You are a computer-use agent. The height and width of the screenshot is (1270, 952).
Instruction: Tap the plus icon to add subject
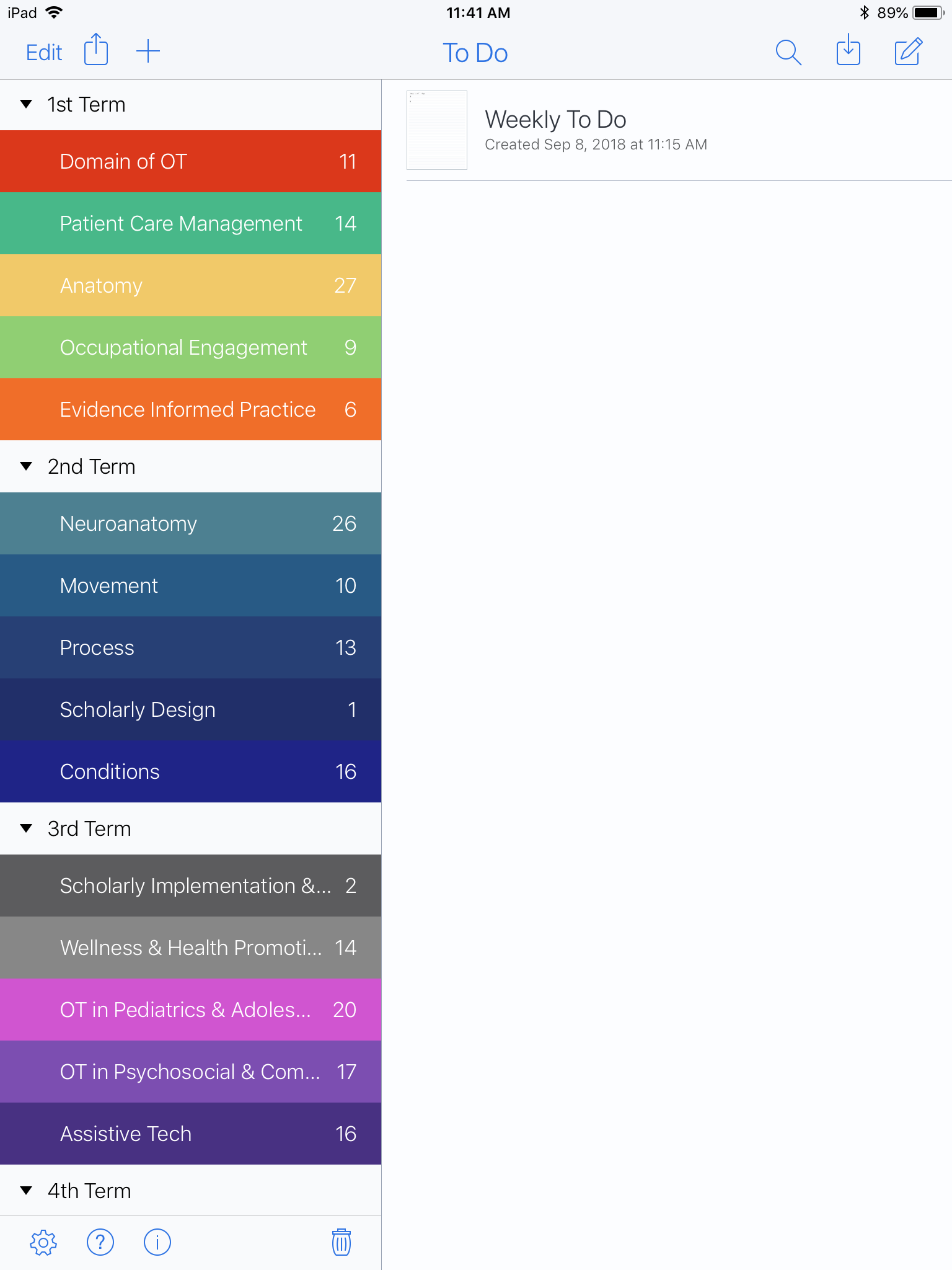[x=148, y=51]
